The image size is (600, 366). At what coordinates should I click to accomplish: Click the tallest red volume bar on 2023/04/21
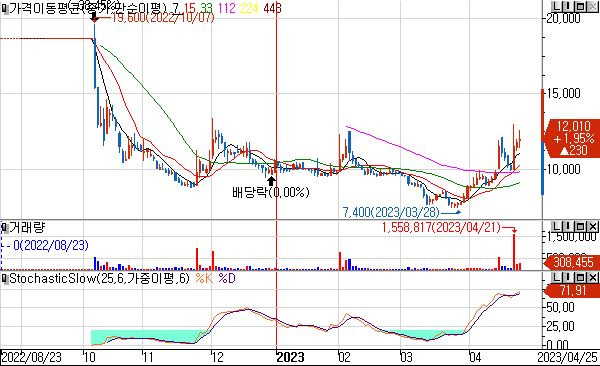pos(514,252)
